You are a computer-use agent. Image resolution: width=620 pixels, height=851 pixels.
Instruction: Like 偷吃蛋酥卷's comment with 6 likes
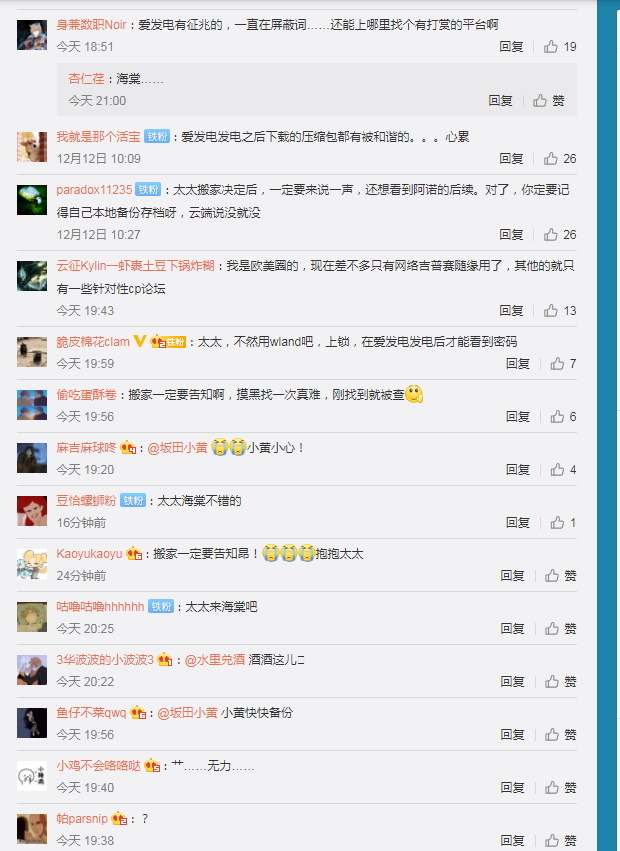tap(563, 416)
